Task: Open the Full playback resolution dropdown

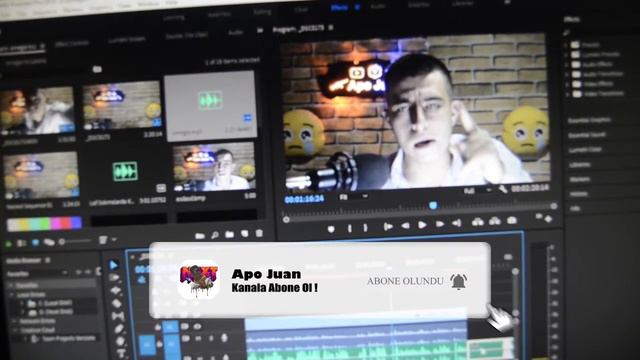Action: 478,191
